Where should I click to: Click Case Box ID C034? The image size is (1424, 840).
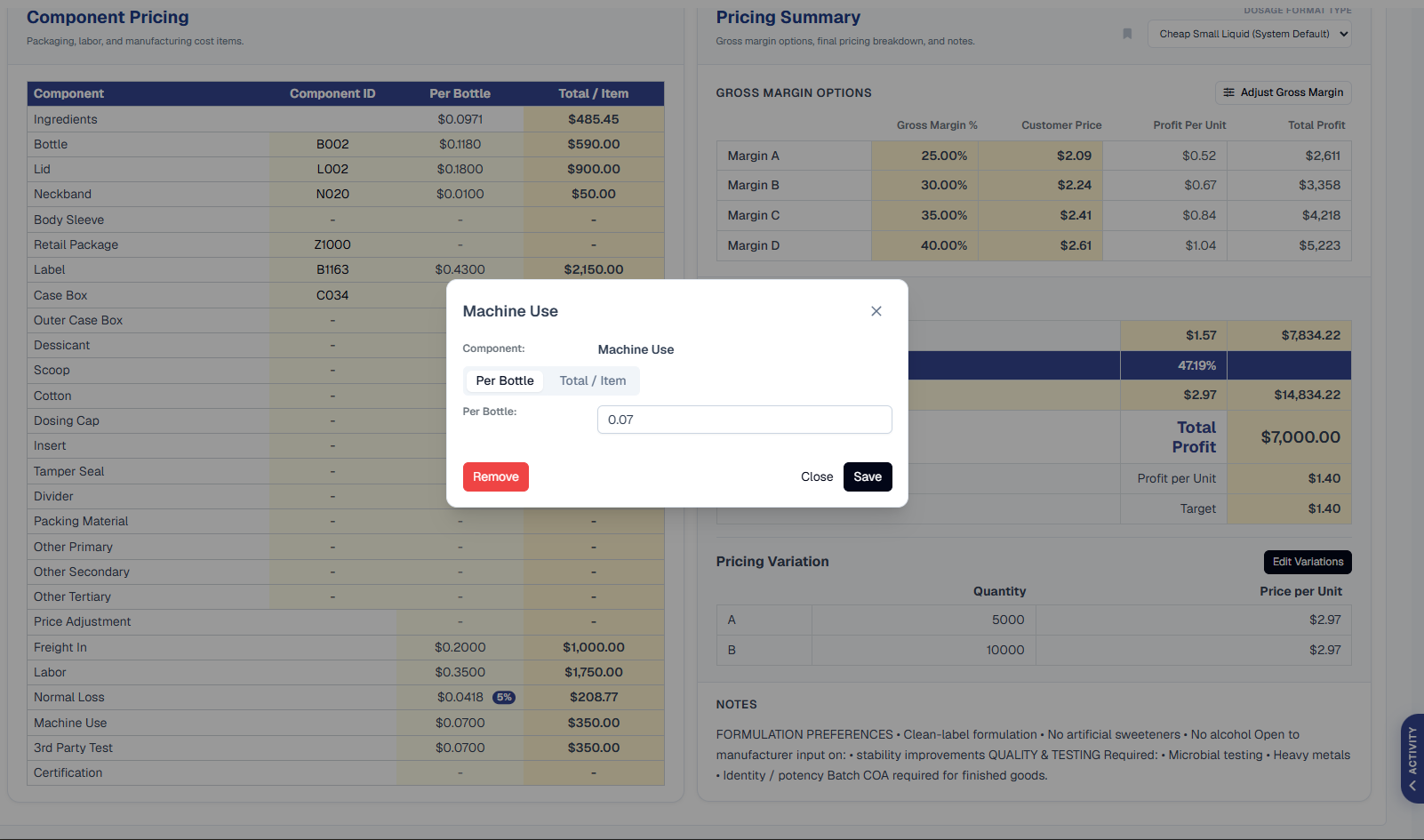coord(332,295)
